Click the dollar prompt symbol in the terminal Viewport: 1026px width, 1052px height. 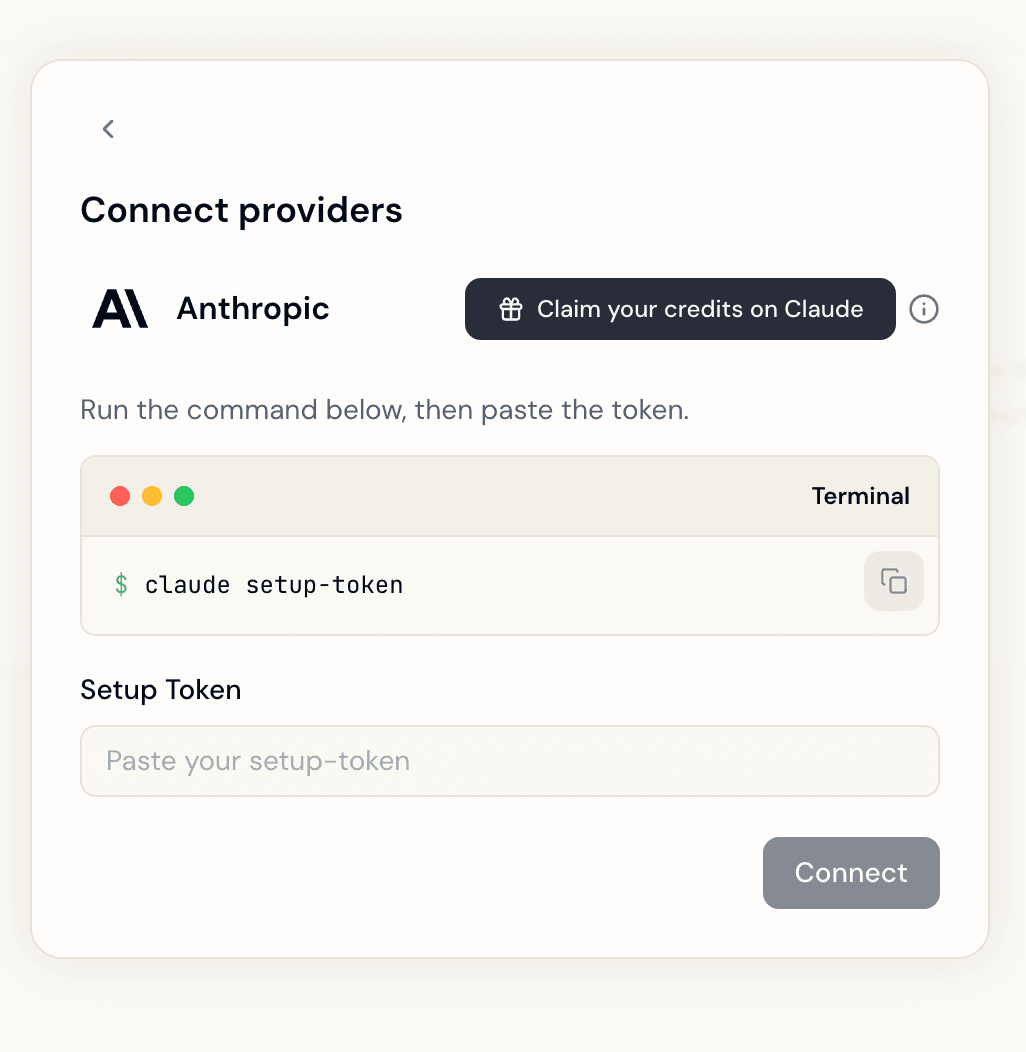[x=121, y=584]
